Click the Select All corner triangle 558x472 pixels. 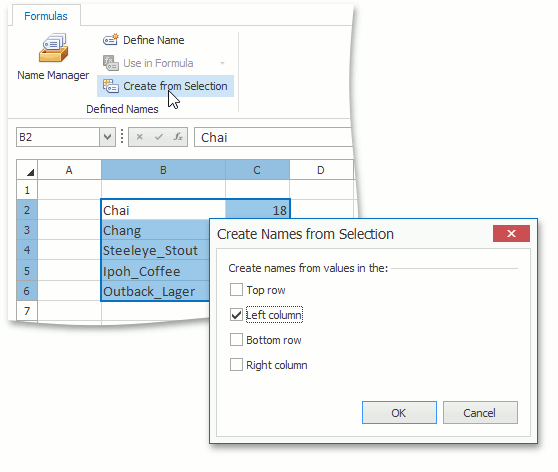[x=27, y=170]
